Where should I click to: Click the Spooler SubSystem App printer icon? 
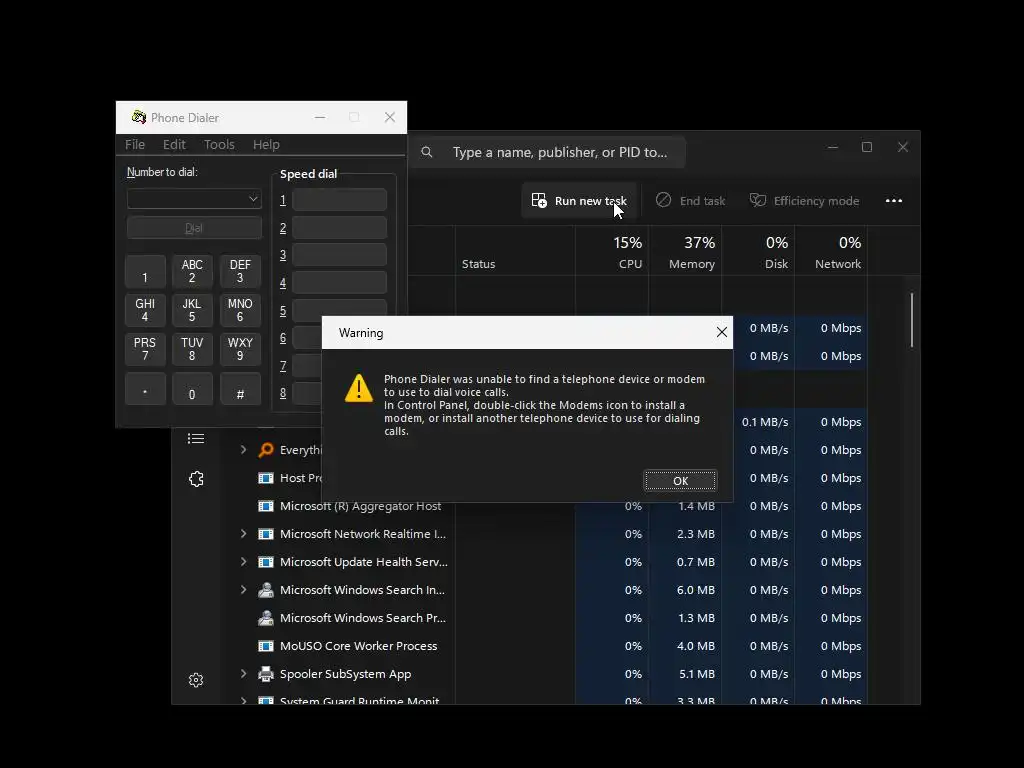(266, 673)
